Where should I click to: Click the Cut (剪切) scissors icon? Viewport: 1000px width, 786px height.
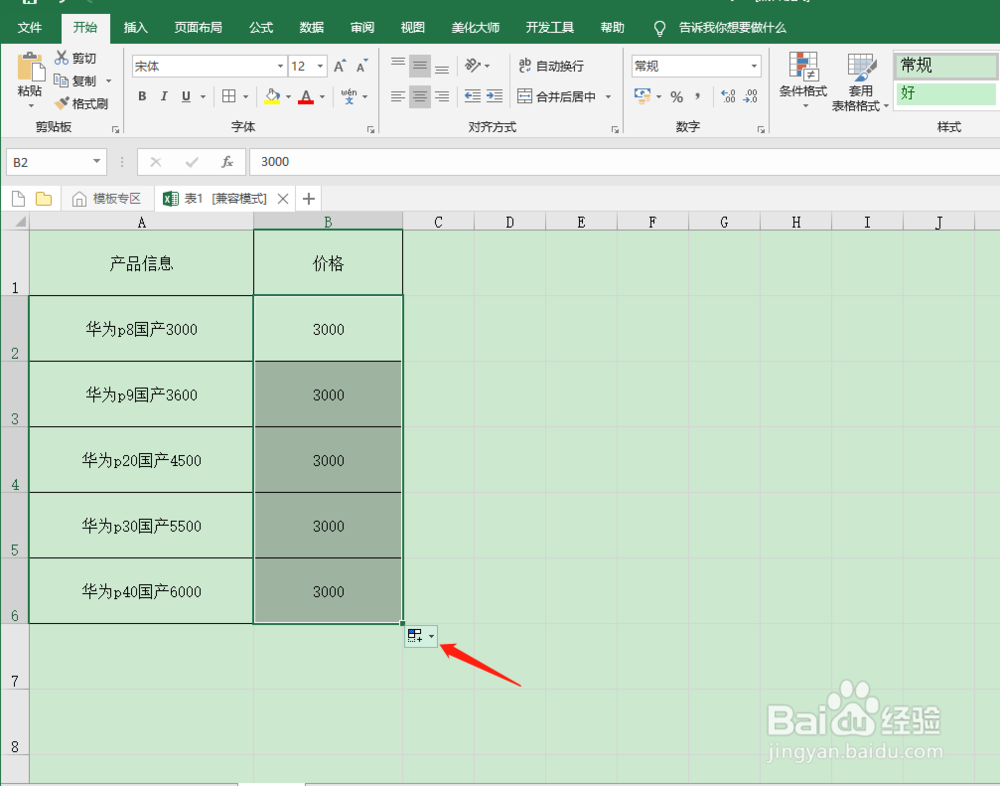pyautogui.click(x=61, y=58)
